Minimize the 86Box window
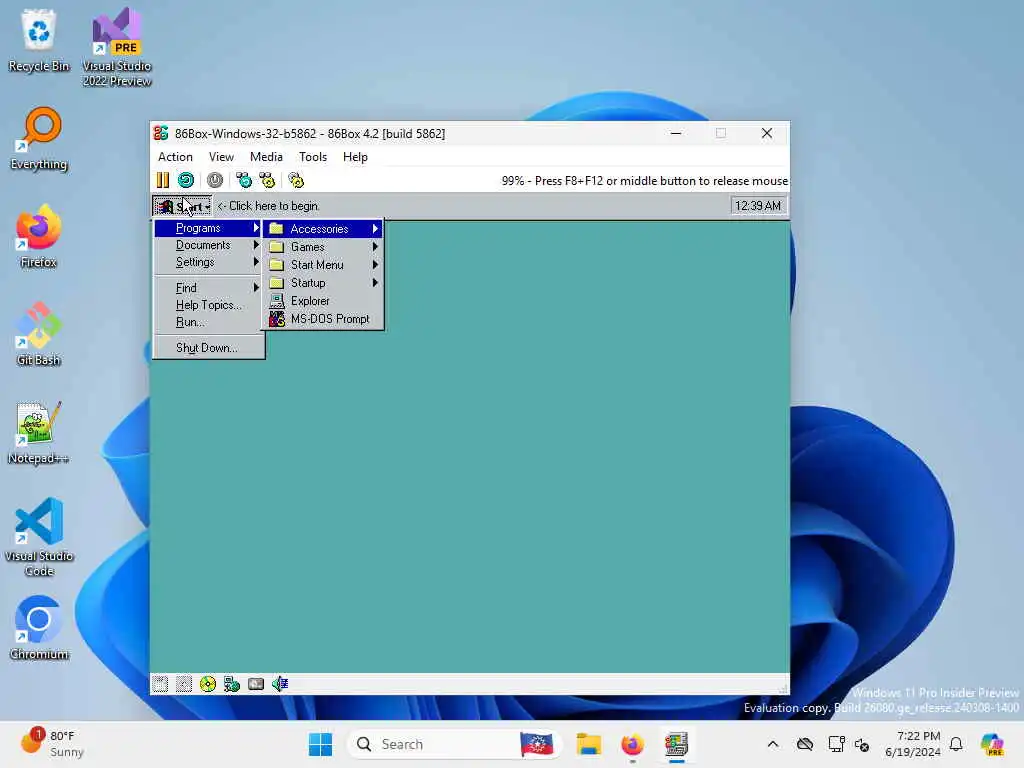1024x768 pixels. tap(676, 133)
